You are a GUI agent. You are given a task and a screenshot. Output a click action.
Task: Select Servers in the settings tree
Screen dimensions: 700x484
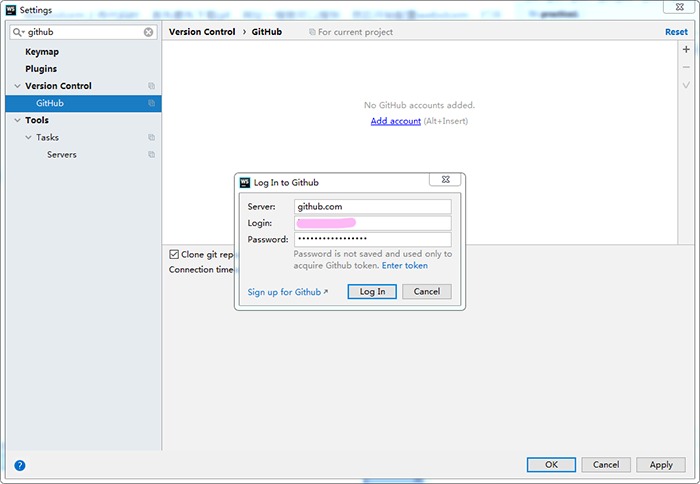point(61,154)
